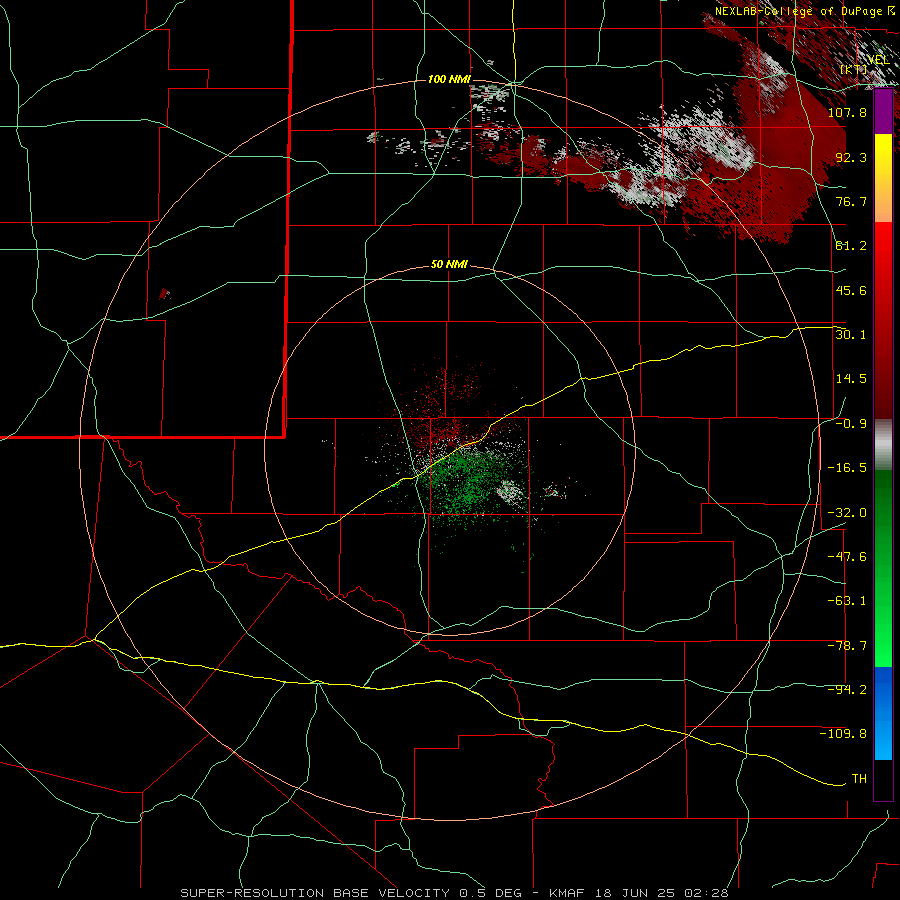
Task: Click the -94.2 value on velocity scale
Action: pyautogui.click(x=847, y=690)
